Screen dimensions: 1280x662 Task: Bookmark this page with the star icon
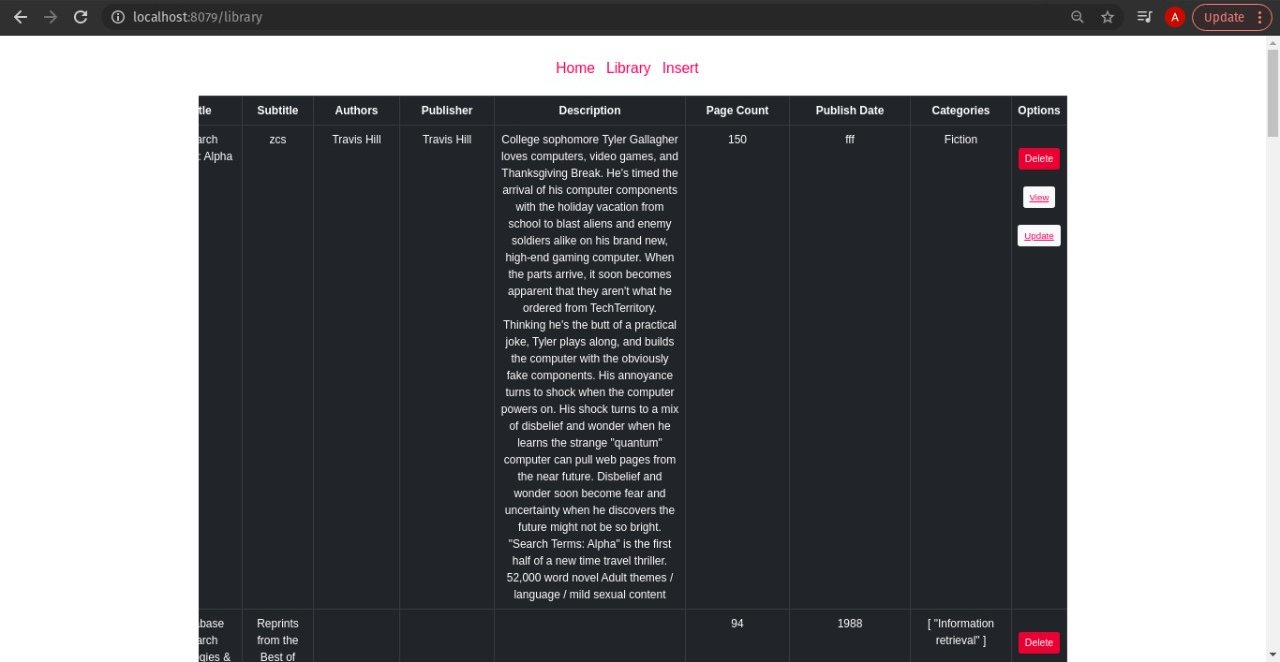[x=1107, y=17]
